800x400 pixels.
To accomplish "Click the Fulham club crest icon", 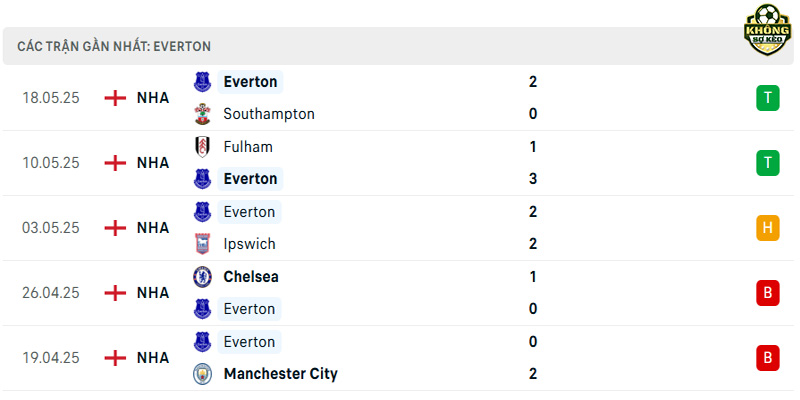I will tap(203, 147).
